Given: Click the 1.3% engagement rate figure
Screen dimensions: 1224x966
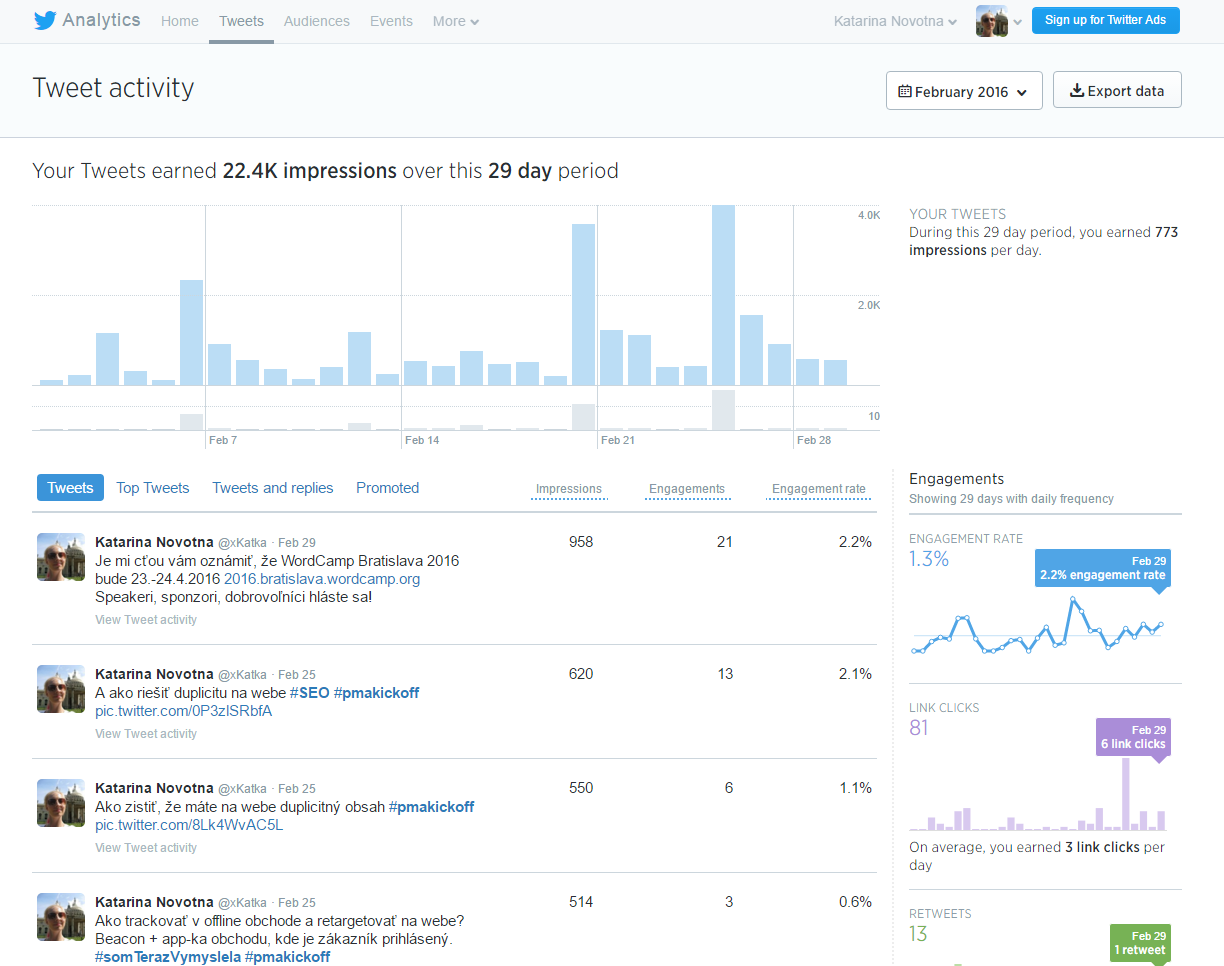Looking at the screenshot, I should (x=929, y=559).
